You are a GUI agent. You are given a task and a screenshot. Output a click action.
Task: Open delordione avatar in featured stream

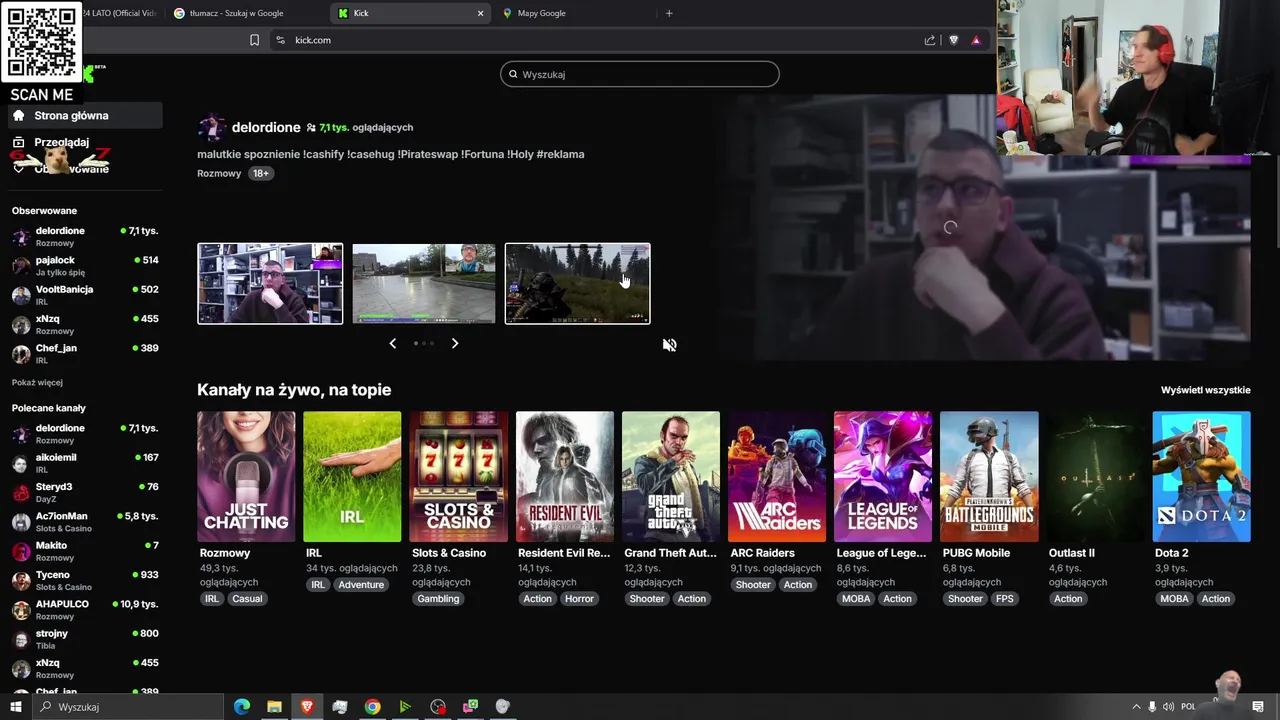(211, 127)
